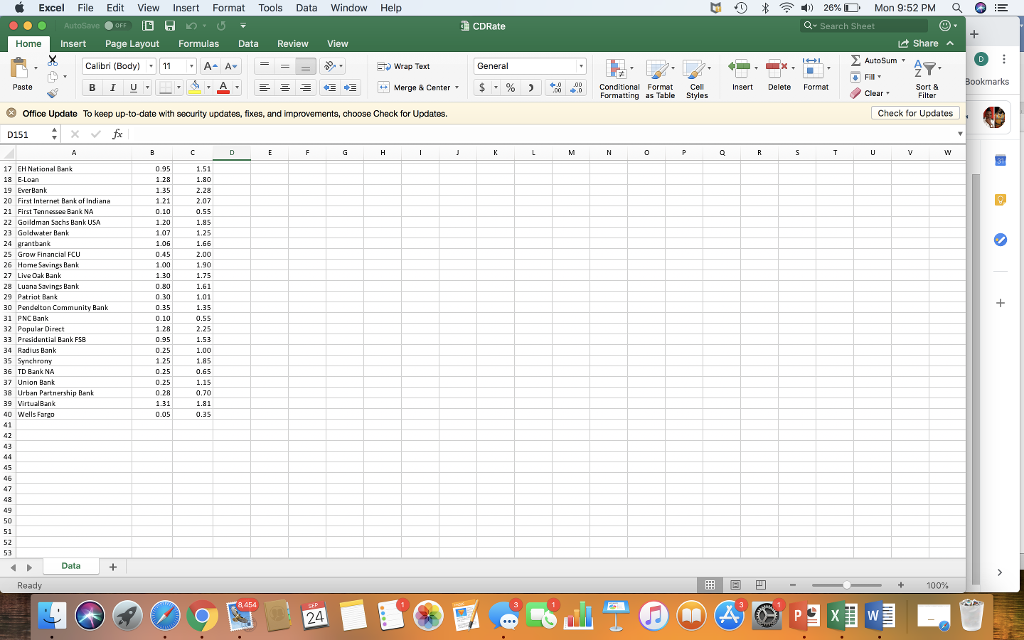Align text left

point(264,88)
